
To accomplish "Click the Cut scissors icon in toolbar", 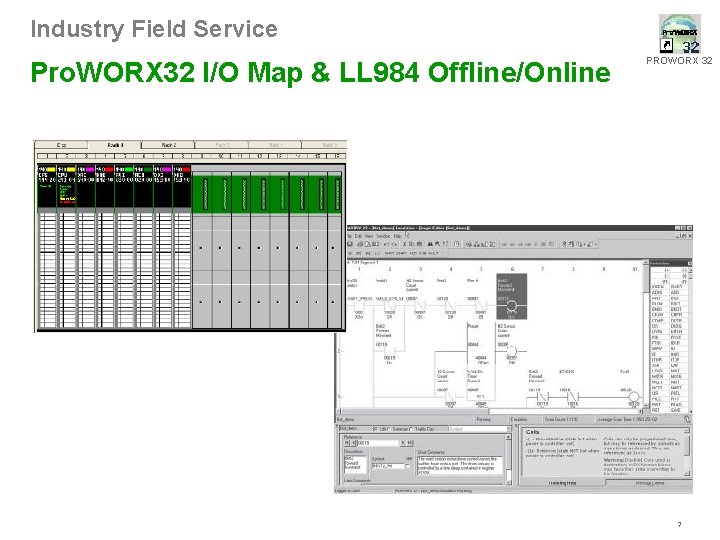I will click(x=405, y=244).
